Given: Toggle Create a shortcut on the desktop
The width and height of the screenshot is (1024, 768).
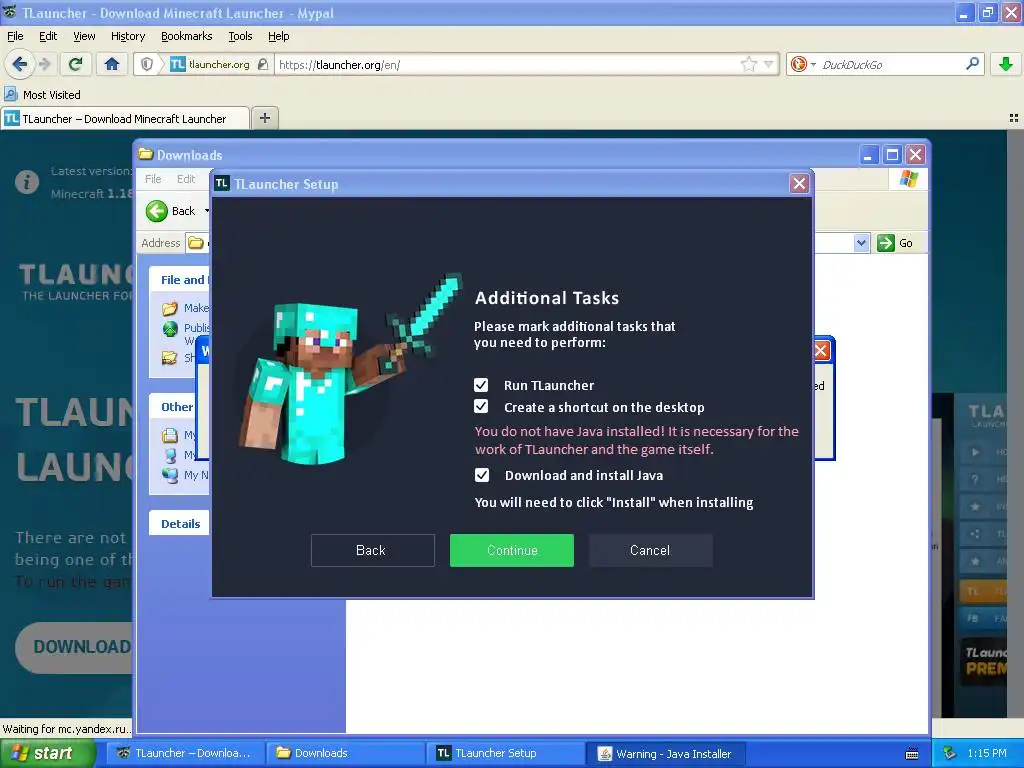Looking at the screenshot, I should pos(481,406).
